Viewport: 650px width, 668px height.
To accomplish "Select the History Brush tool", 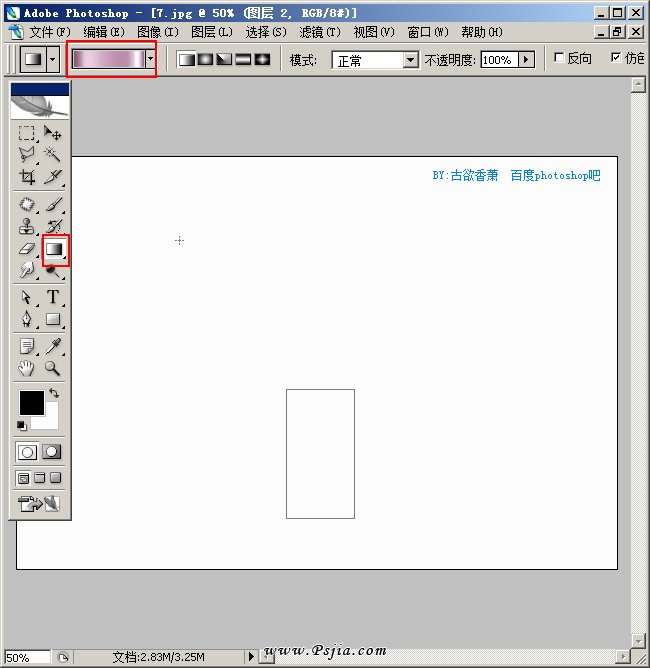I will point(53,226).
